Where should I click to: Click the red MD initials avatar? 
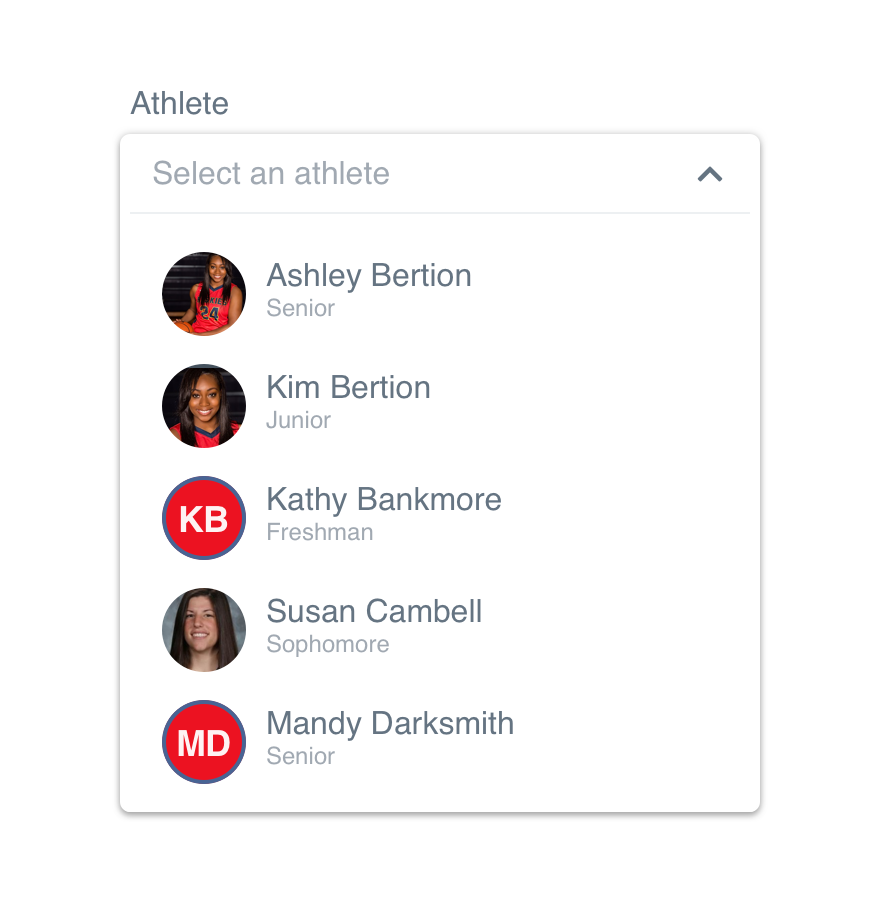(x=204, y=742)
